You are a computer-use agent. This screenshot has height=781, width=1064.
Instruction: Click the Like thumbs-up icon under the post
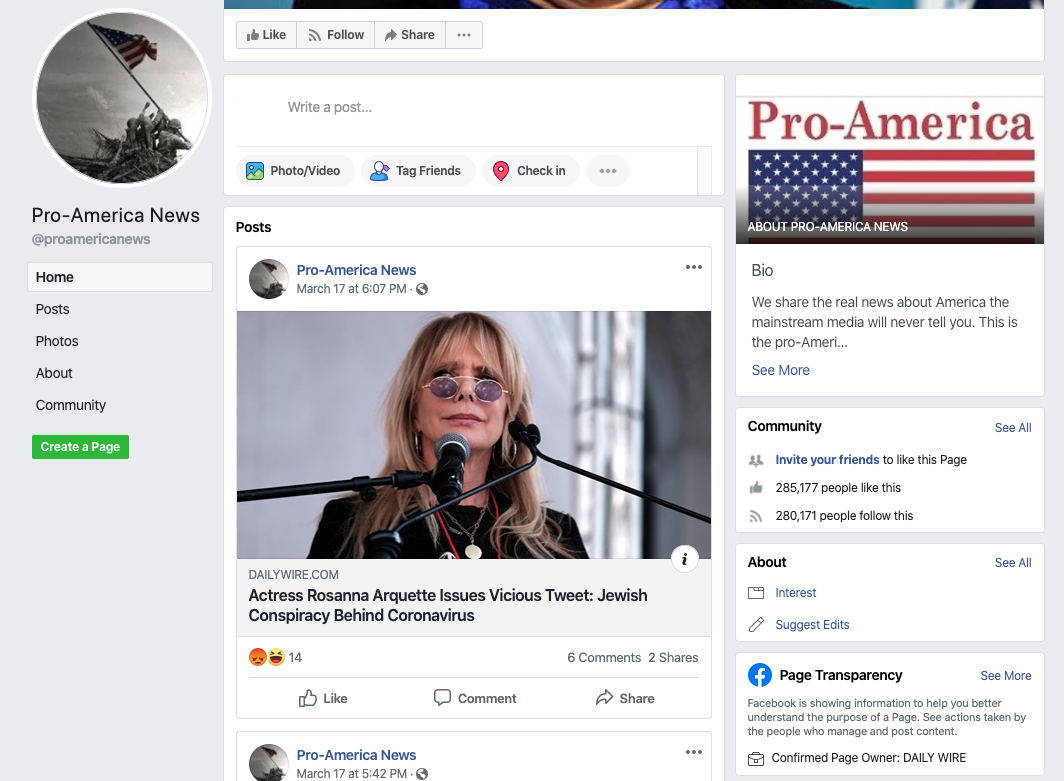(x=308, y=698)
